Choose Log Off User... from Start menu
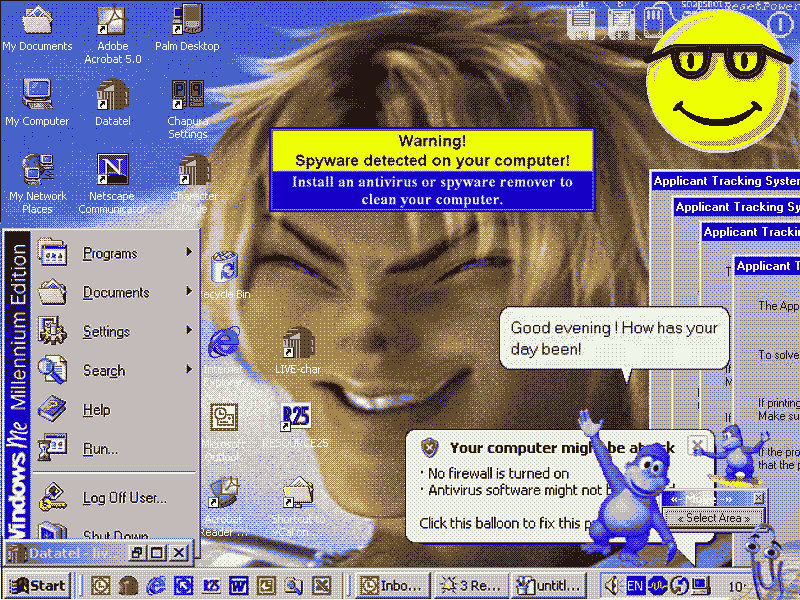Image resolution: width=800 pixels, height=600 pixels. tap(115, 497)
